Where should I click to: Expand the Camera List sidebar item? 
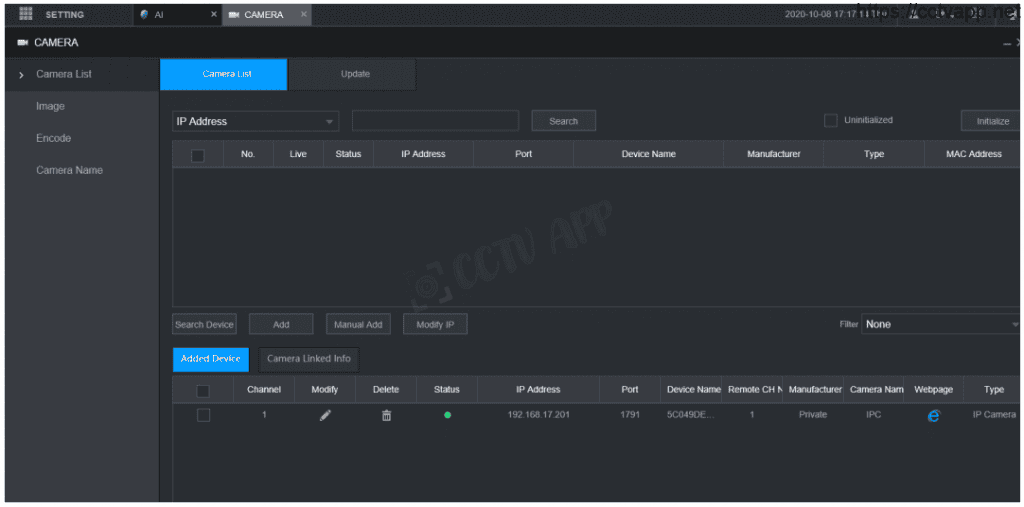tap(64, 74)
